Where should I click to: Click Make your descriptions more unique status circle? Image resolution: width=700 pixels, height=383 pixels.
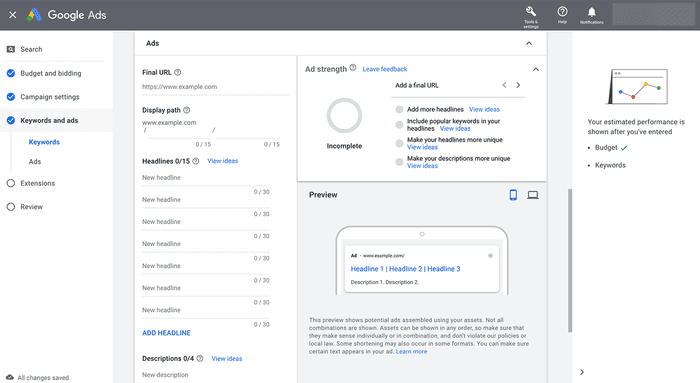click(399, 162)
